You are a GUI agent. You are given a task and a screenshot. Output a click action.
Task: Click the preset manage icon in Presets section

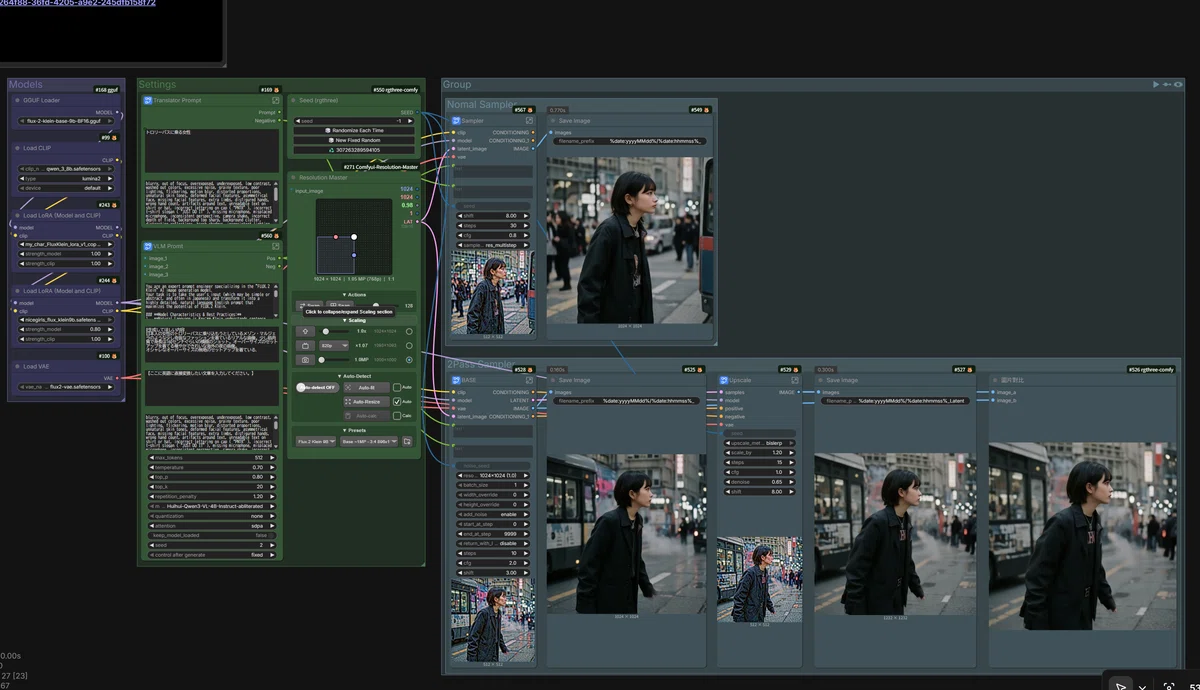(407, 441)
